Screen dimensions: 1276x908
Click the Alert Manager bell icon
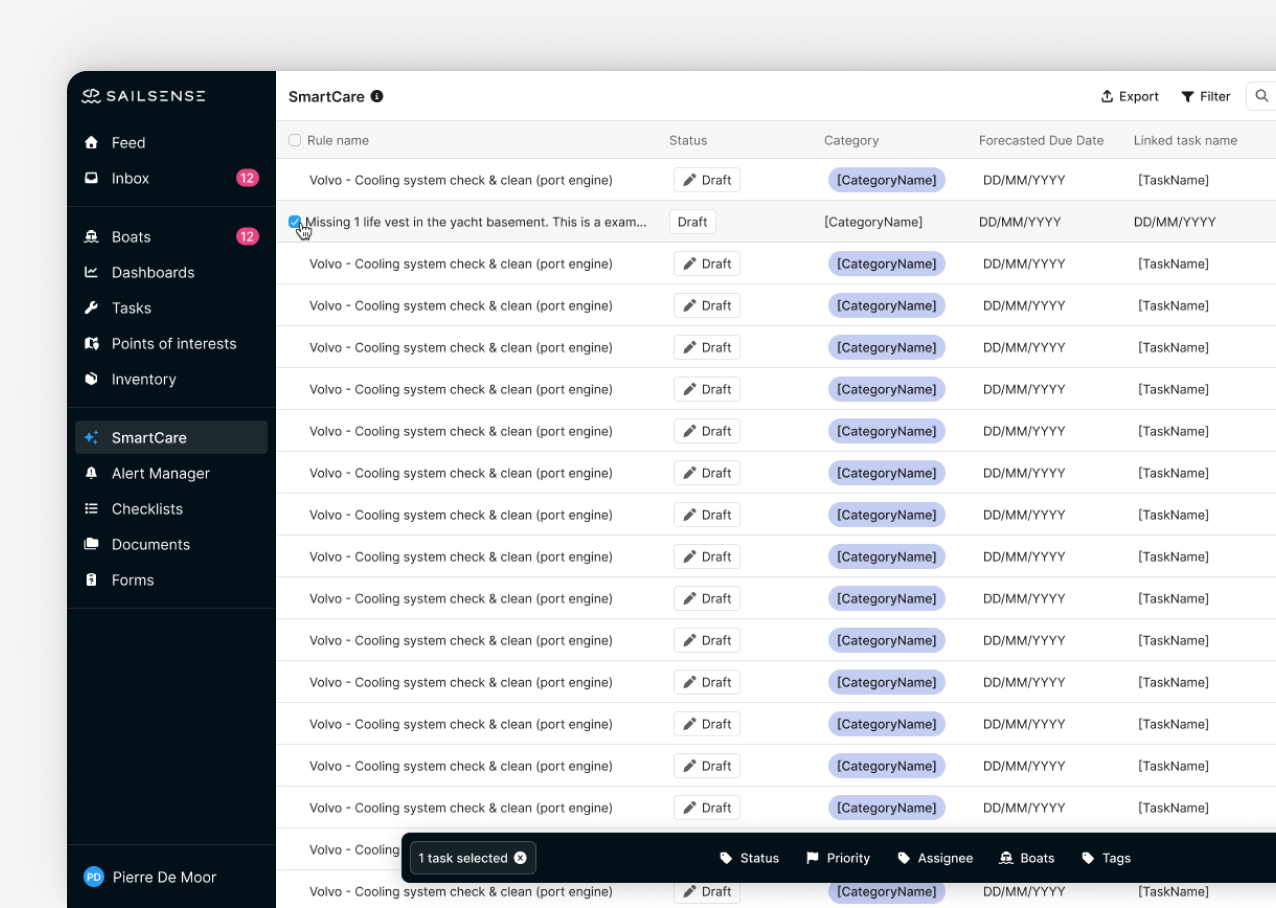91,473
